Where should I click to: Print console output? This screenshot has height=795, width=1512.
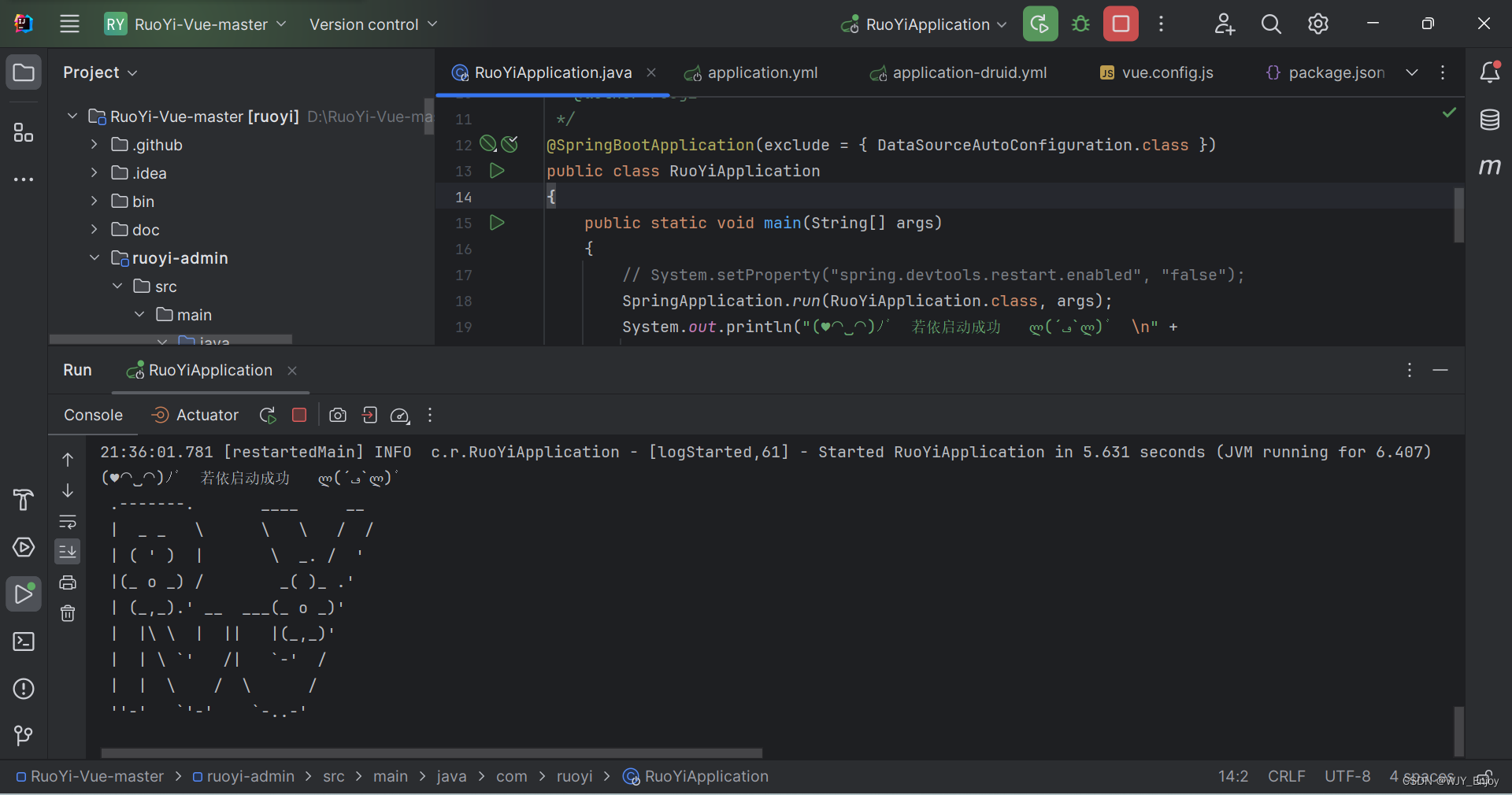[68, 582]
